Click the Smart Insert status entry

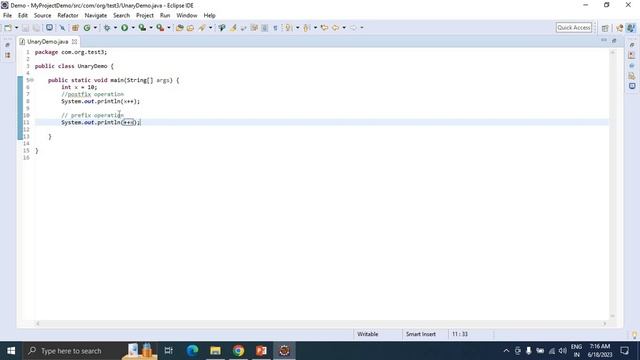421,334
